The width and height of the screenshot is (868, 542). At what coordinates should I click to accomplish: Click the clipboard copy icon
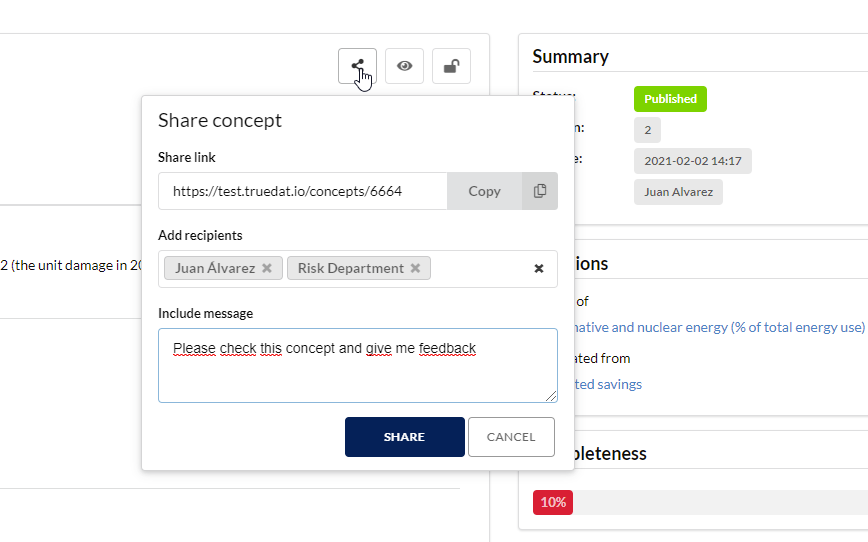(540, 191)
